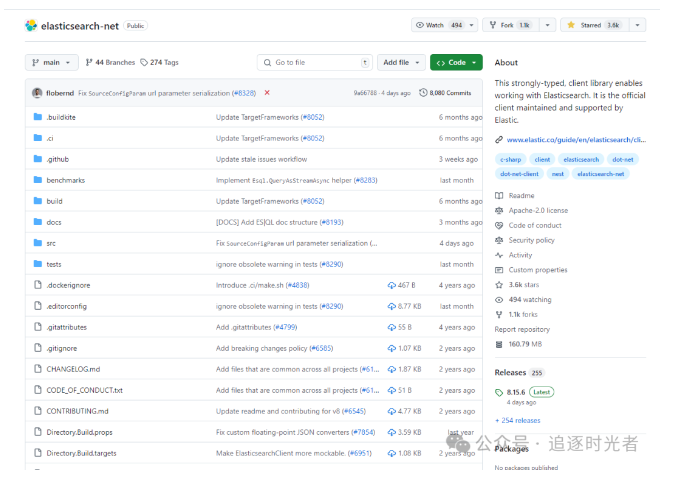Open the .gitattributes file
The width and height of the screenshot is (689, 481).
click(x=66, y=327)
